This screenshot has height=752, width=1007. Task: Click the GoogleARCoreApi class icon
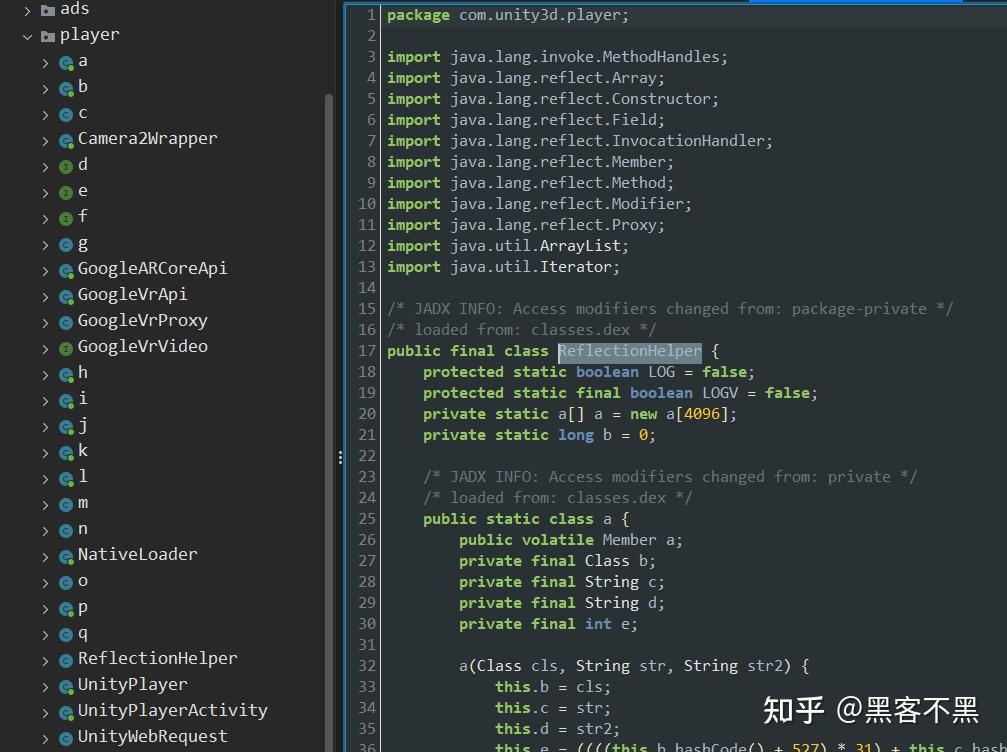pos(65,268)
